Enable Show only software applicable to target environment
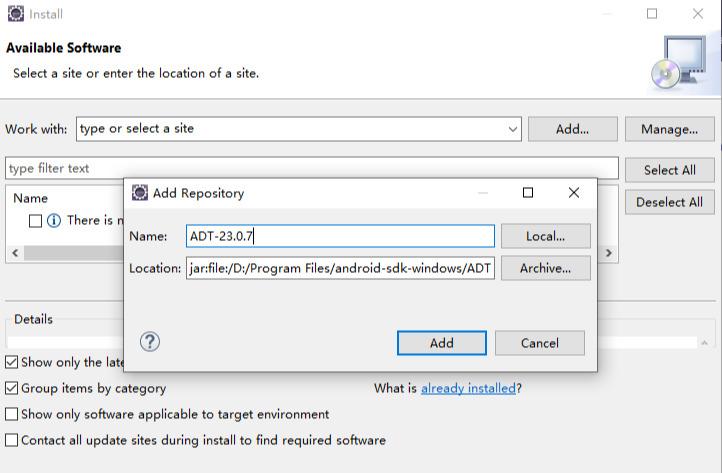The height and width of the screenshot is (473, 722). pyautogui.click(x=12, y=414)
